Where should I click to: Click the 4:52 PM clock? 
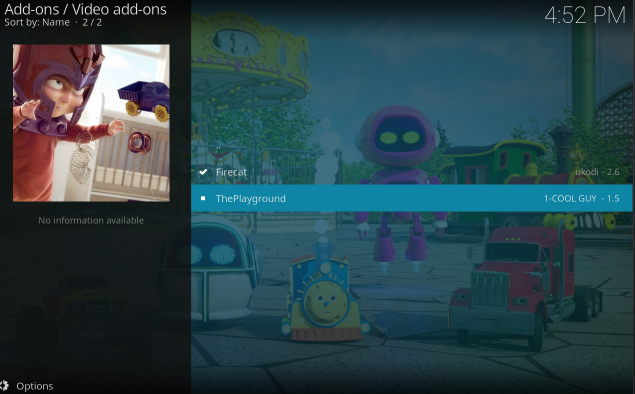tap(585, 15)
